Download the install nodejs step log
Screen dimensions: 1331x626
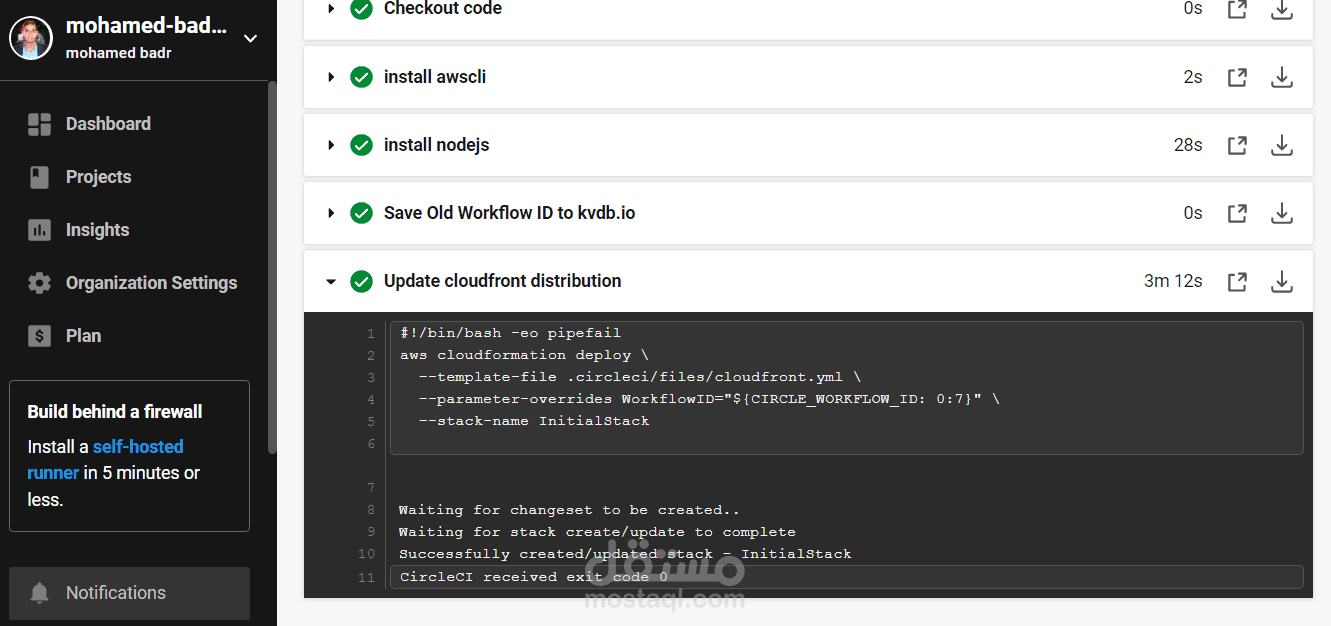1281,145
